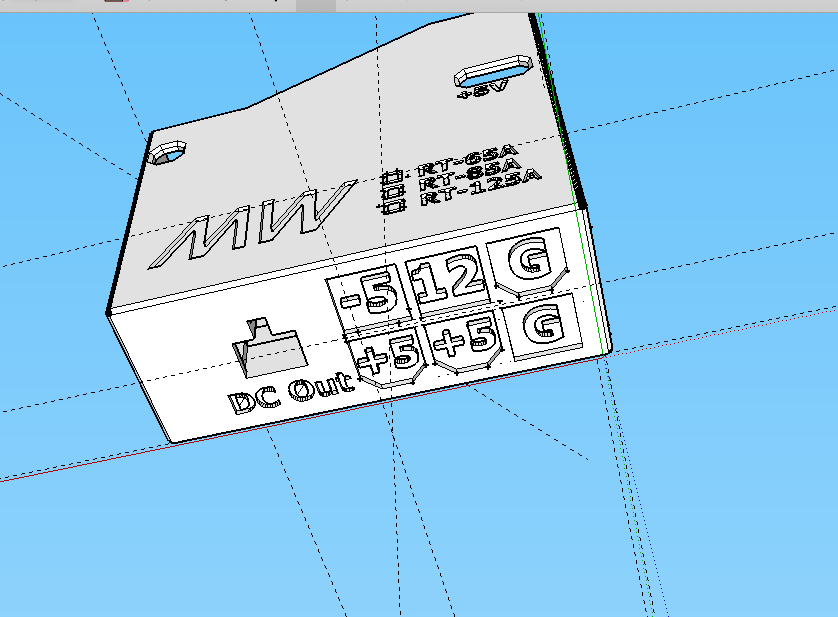Select the recessed connector shape above DC Out

270,348
